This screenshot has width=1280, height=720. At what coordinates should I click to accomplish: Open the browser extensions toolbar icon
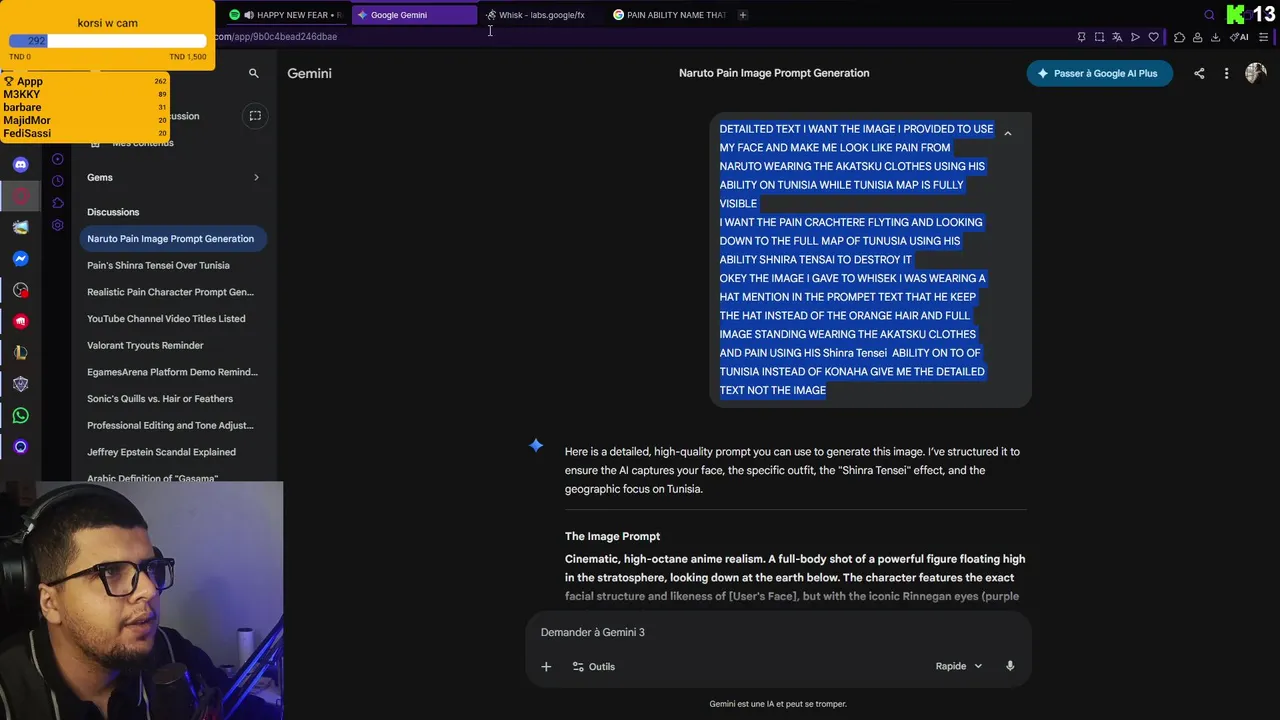(1179, 37)
